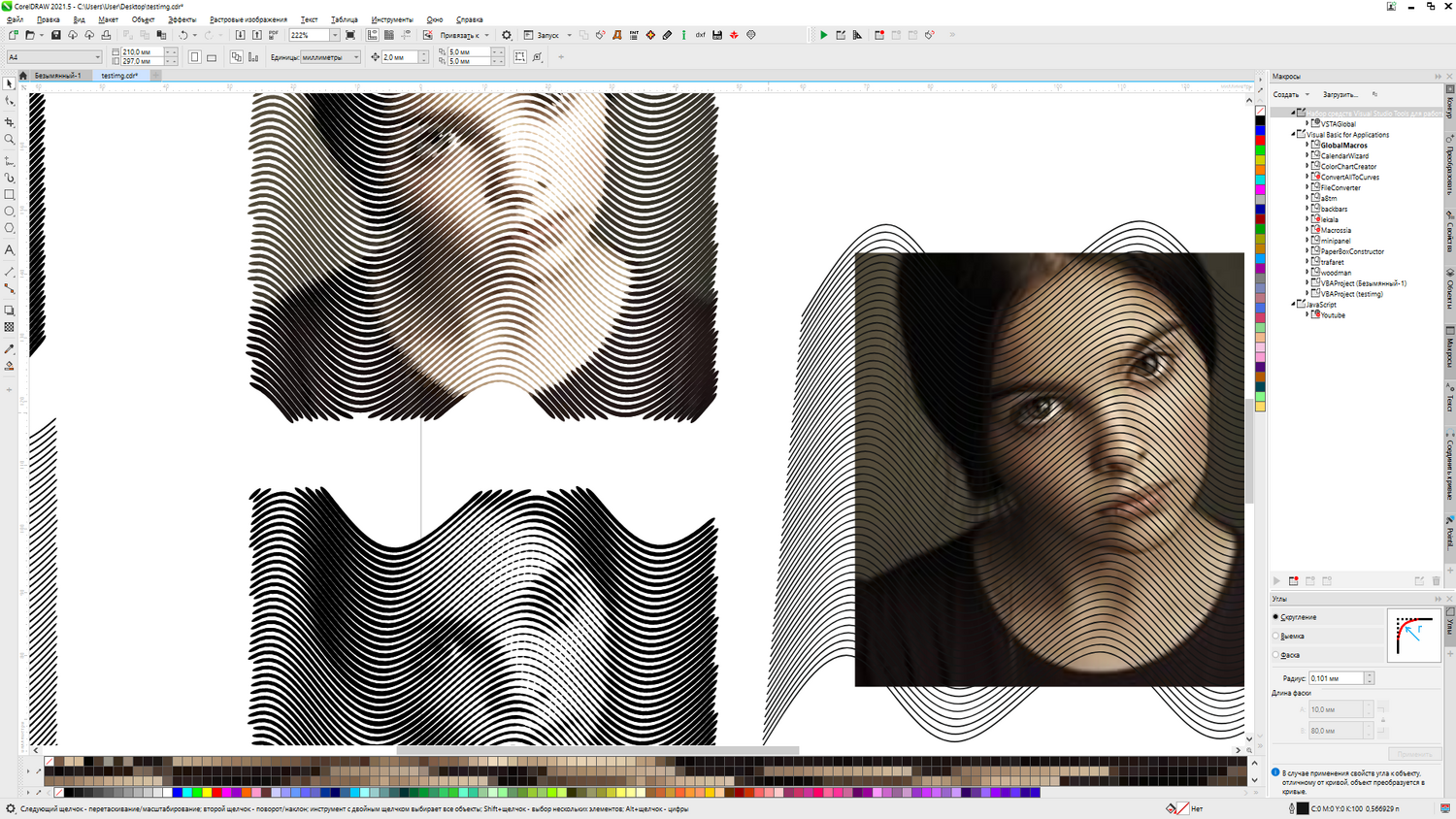Click the Загрузить... button in the Macros panel
1456x819 pixels.
click(x=1340, y=95)
